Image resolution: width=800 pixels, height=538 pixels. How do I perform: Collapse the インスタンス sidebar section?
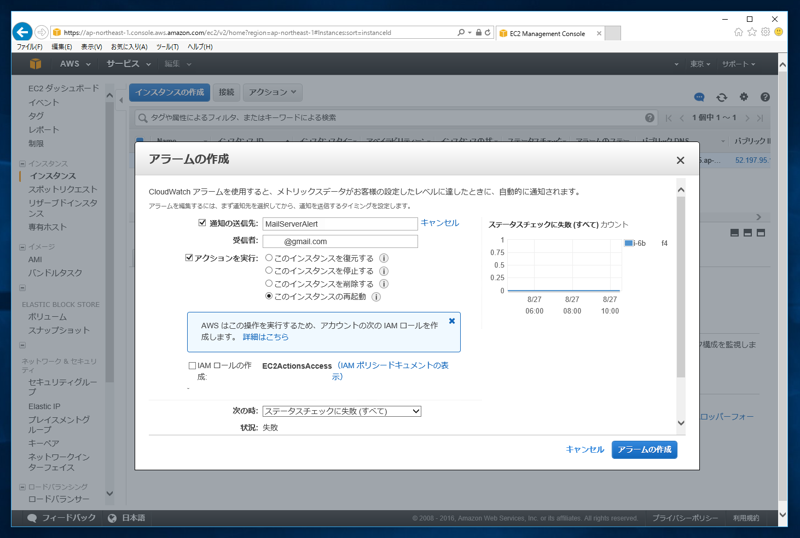[22, 164]
